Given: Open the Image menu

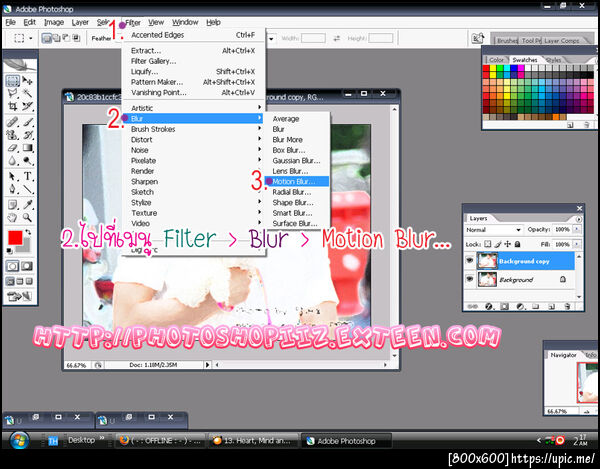Looking at the screenshot, I should [x=54, y=22].
